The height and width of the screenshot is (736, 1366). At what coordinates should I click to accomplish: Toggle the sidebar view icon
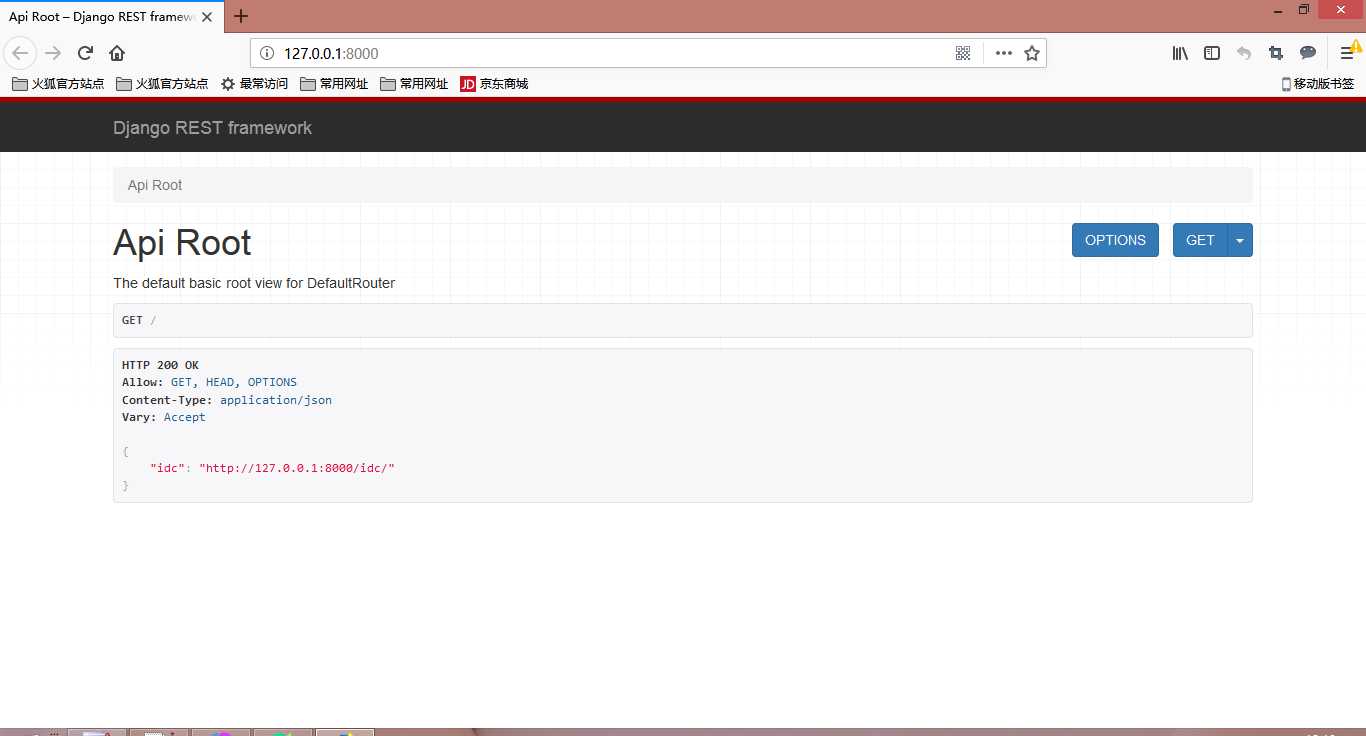pyautogui.click(x=1212, y=53)
